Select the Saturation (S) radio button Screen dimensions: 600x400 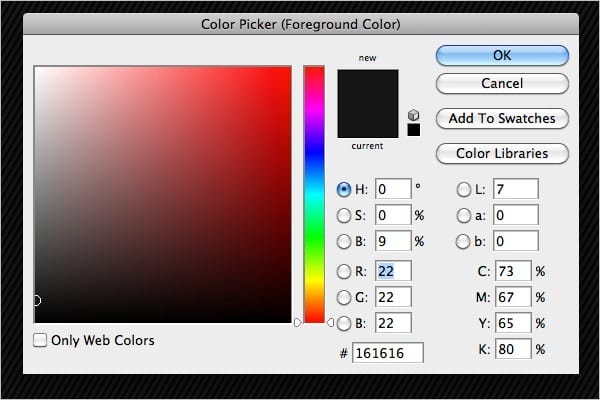click(345, 215)
